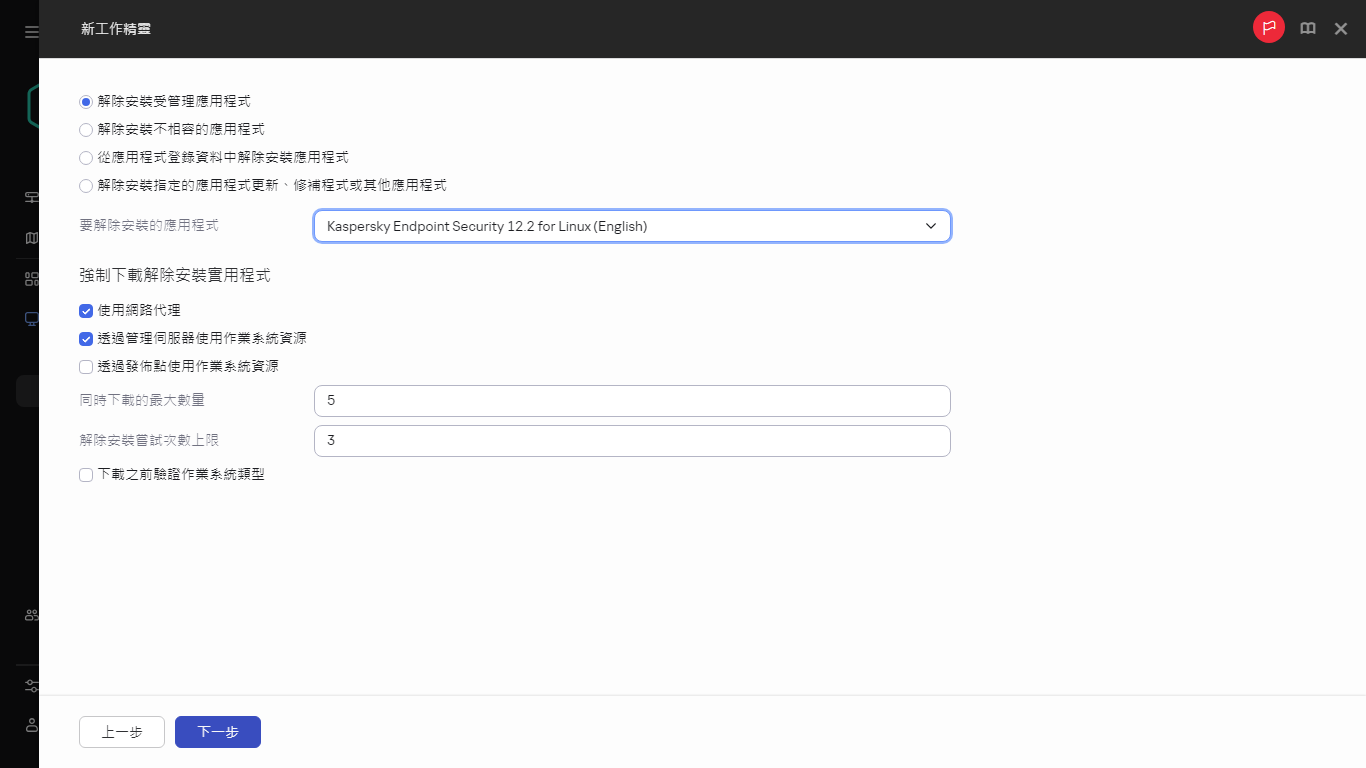
Task: Choose 從應用程式登錄資料中解除安裝應用程式 radio option
Action: tap(86, 158)
